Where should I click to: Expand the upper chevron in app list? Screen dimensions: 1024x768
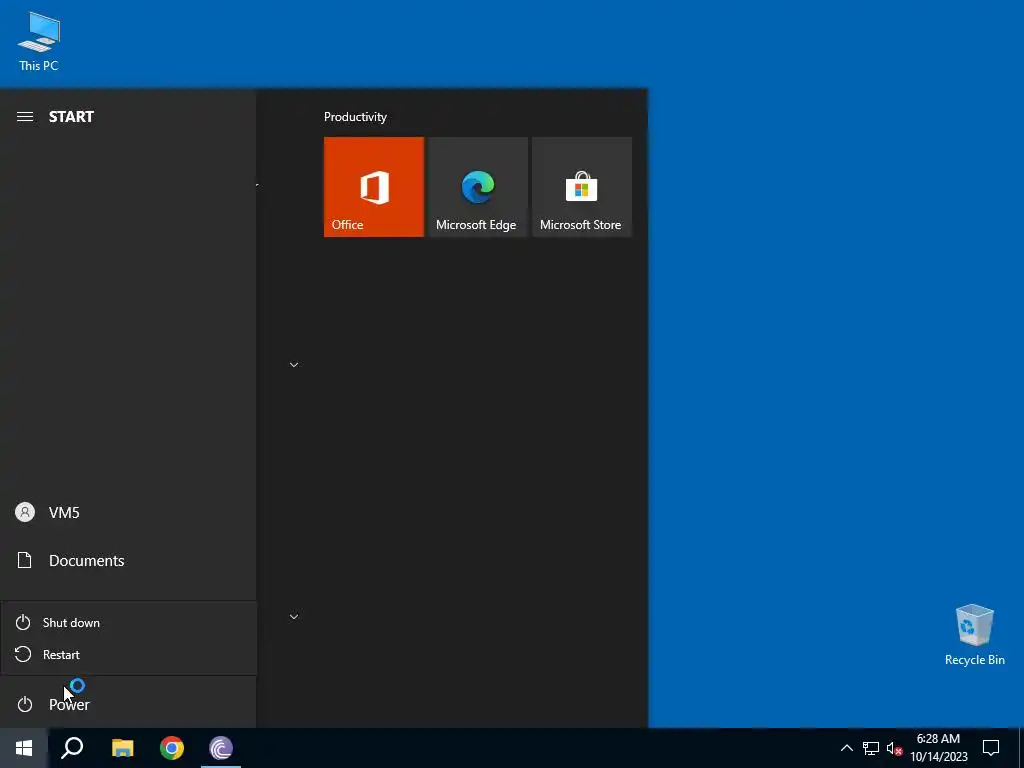point(294,365)
